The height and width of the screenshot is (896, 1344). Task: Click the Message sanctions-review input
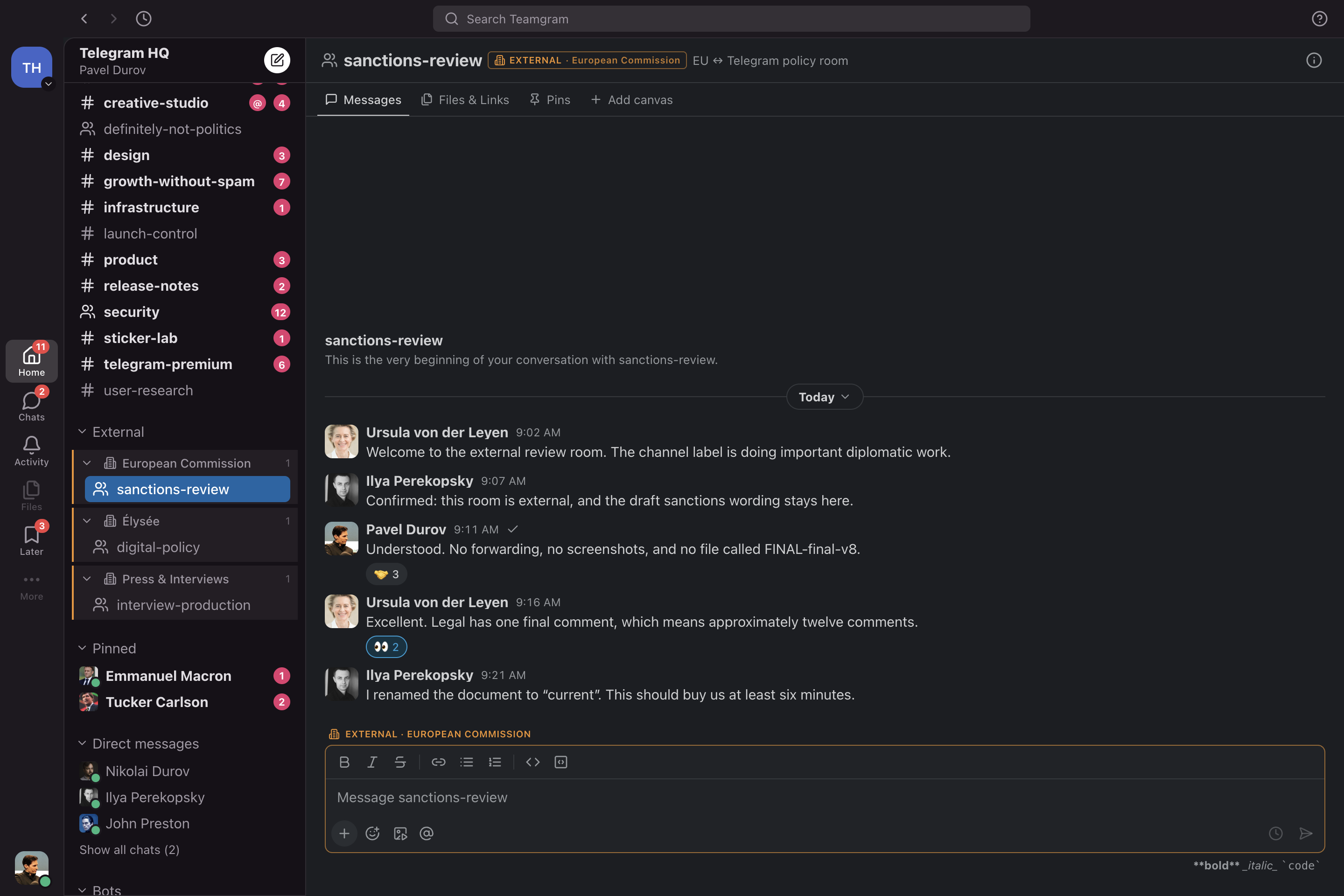click(824, 797)
